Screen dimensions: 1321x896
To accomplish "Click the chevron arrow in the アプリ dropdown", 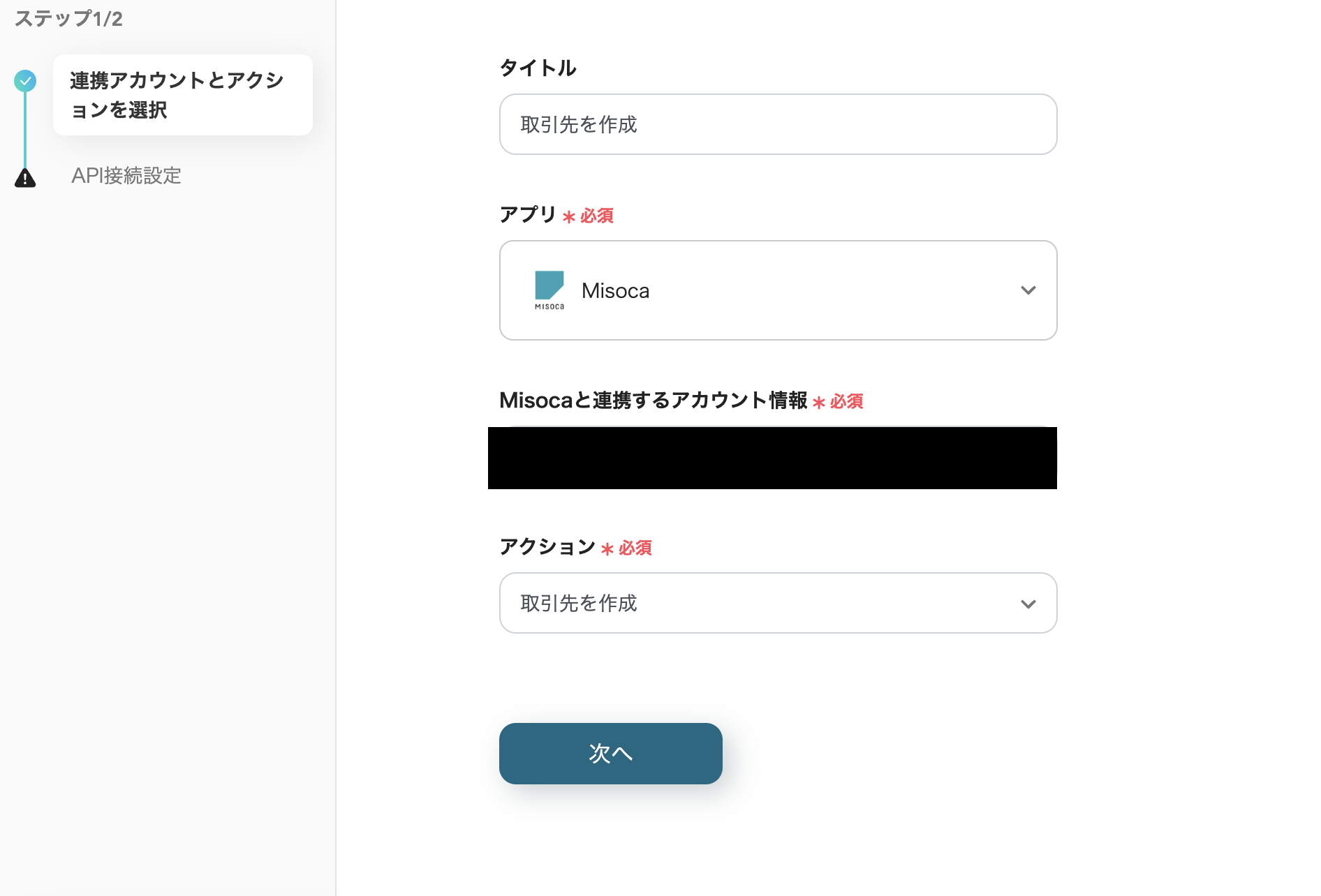I will [x=1028, y=290].
